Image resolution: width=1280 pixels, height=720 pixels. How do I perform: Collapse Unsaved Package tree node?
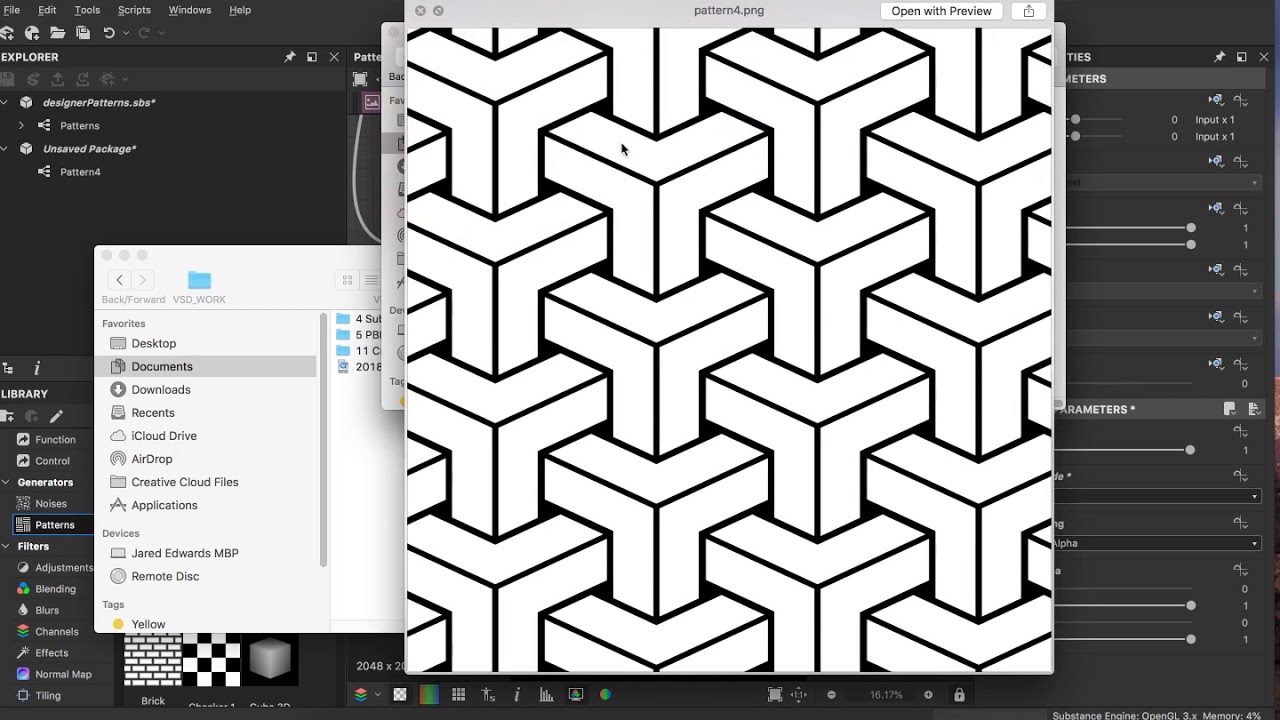[5, 148]
